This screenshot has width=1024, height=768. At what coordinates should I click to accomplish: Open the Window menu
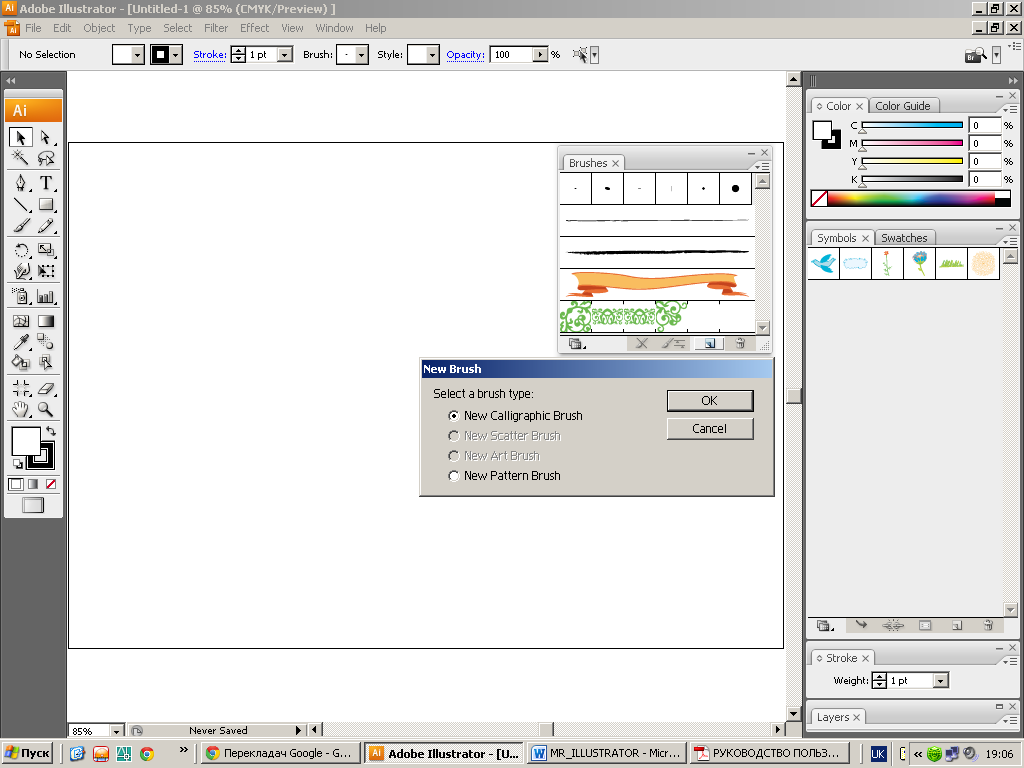point(334,28)
